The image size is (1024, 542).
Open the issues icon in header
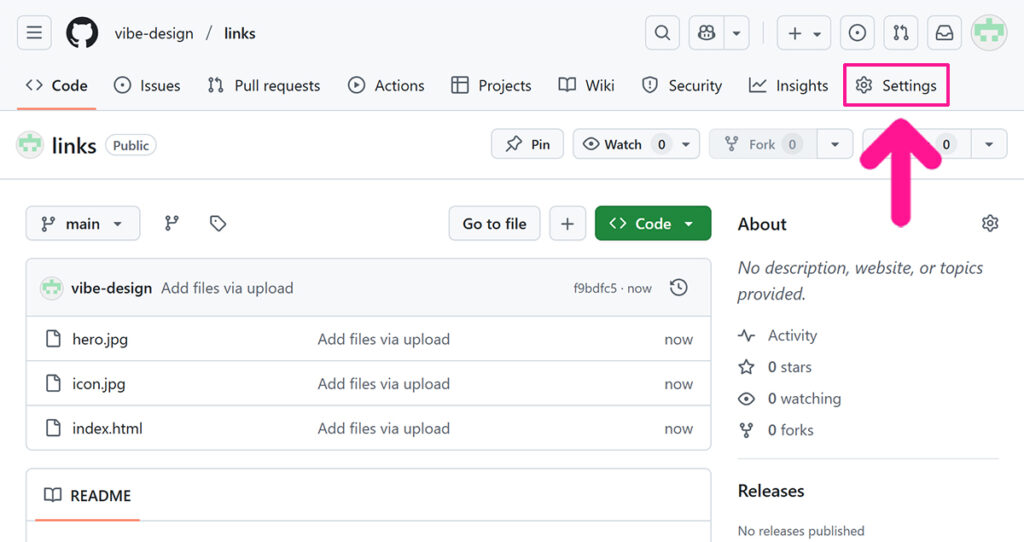pos(857,33)
